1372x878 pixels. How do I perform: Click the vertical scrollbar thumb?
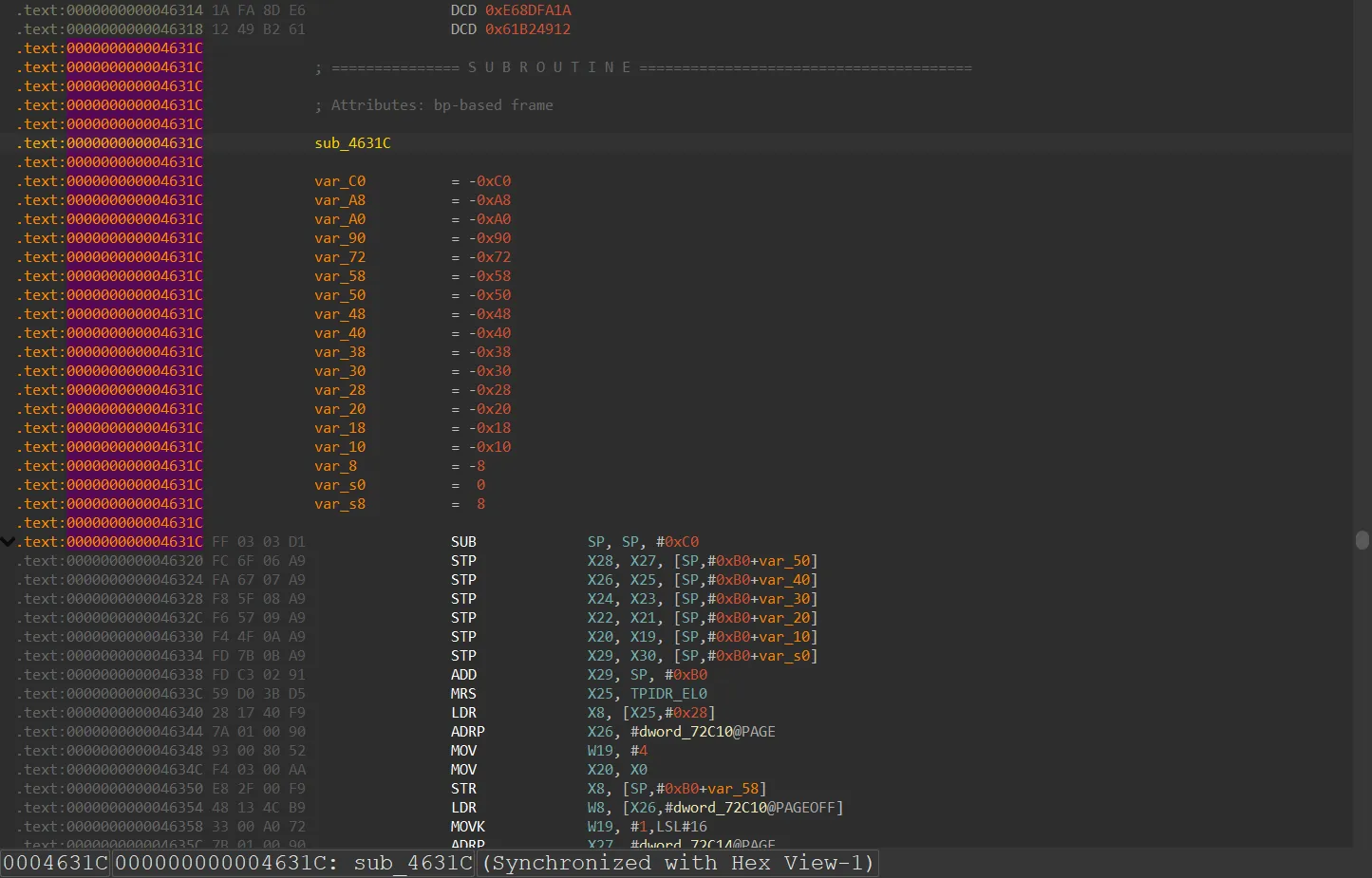coord(1362,540)
